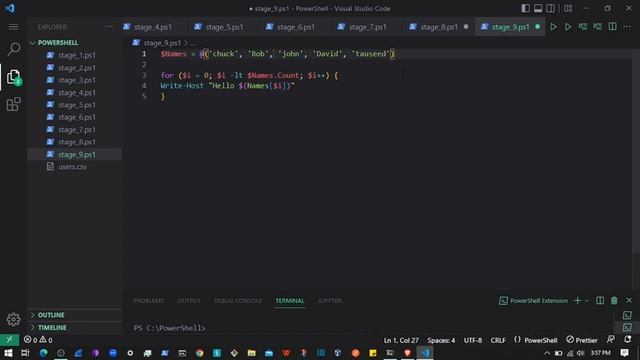
Task: Open editor More Actions ellipsis
Action: tap(627, 27)
